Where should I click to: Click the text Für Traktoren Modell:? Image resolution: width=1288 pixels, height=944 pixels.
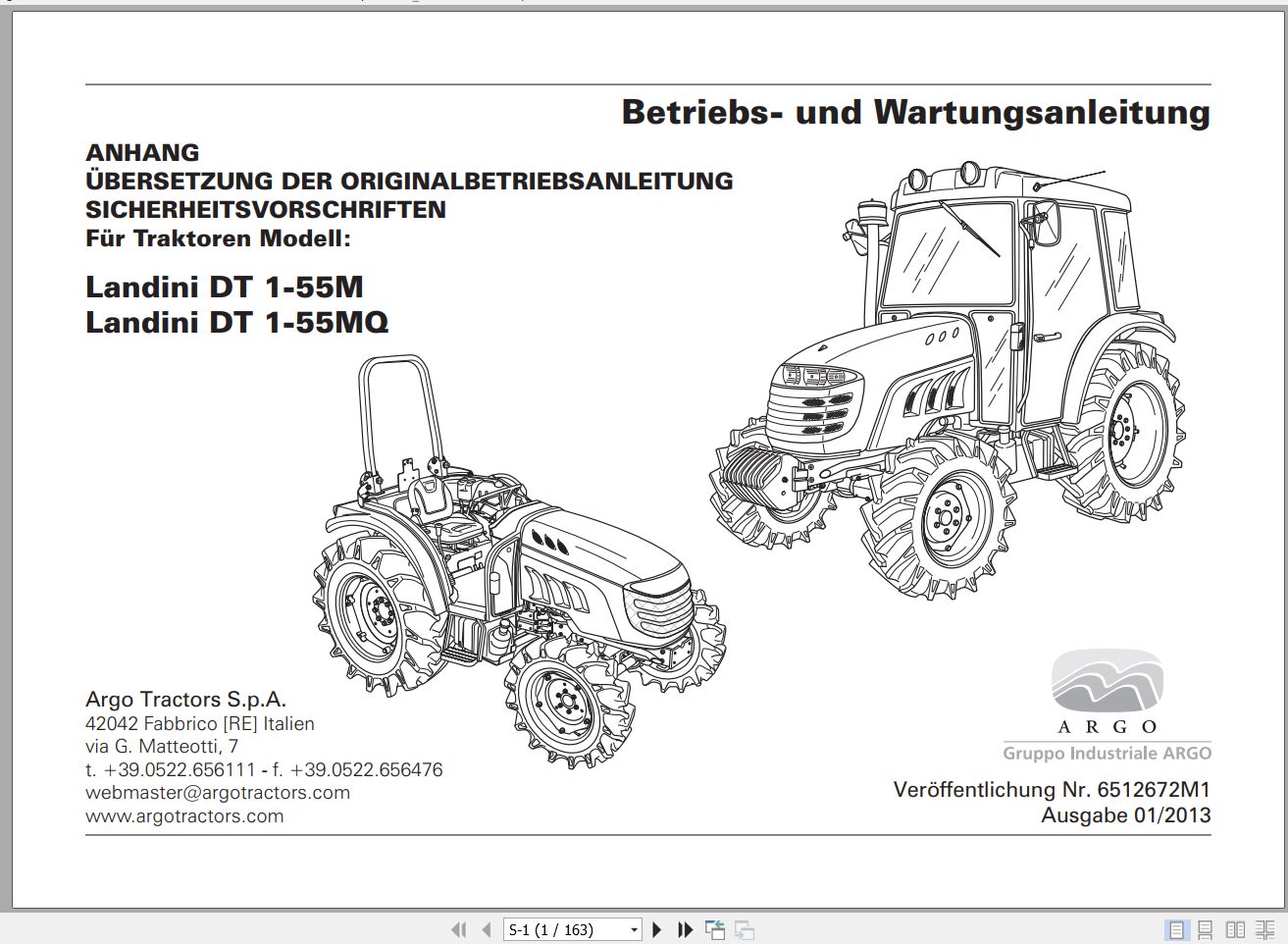(218, 238)
